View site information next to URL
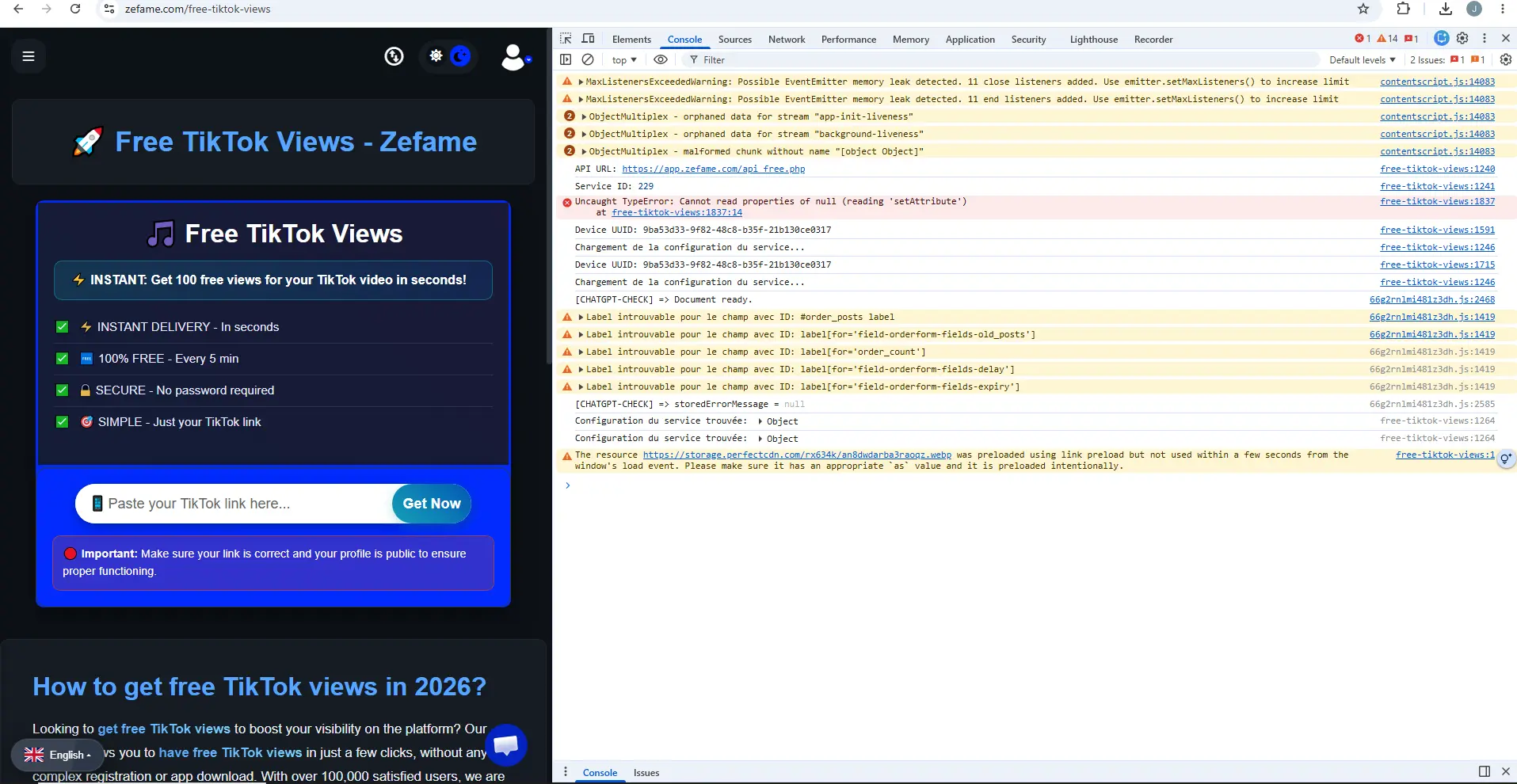Image resolution: width=1517 pixels, height=784 pixels. click(x=109, y=9)
